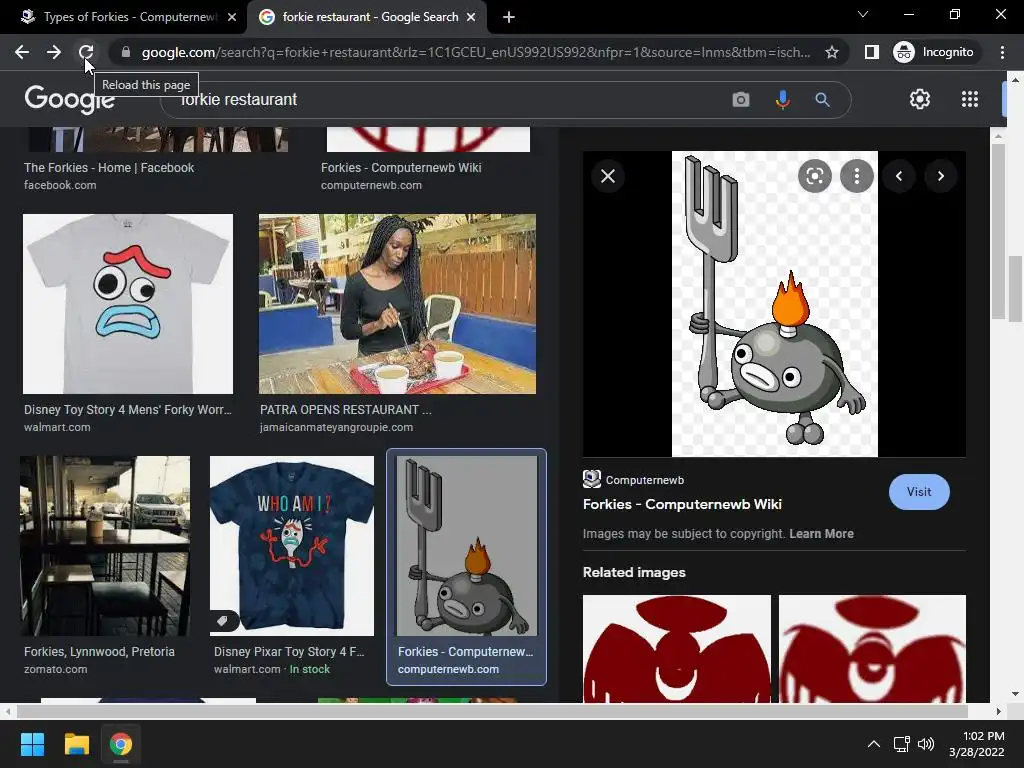
Task: Open the side panel icon in Chrome toolbar
Action: point(871,52)
